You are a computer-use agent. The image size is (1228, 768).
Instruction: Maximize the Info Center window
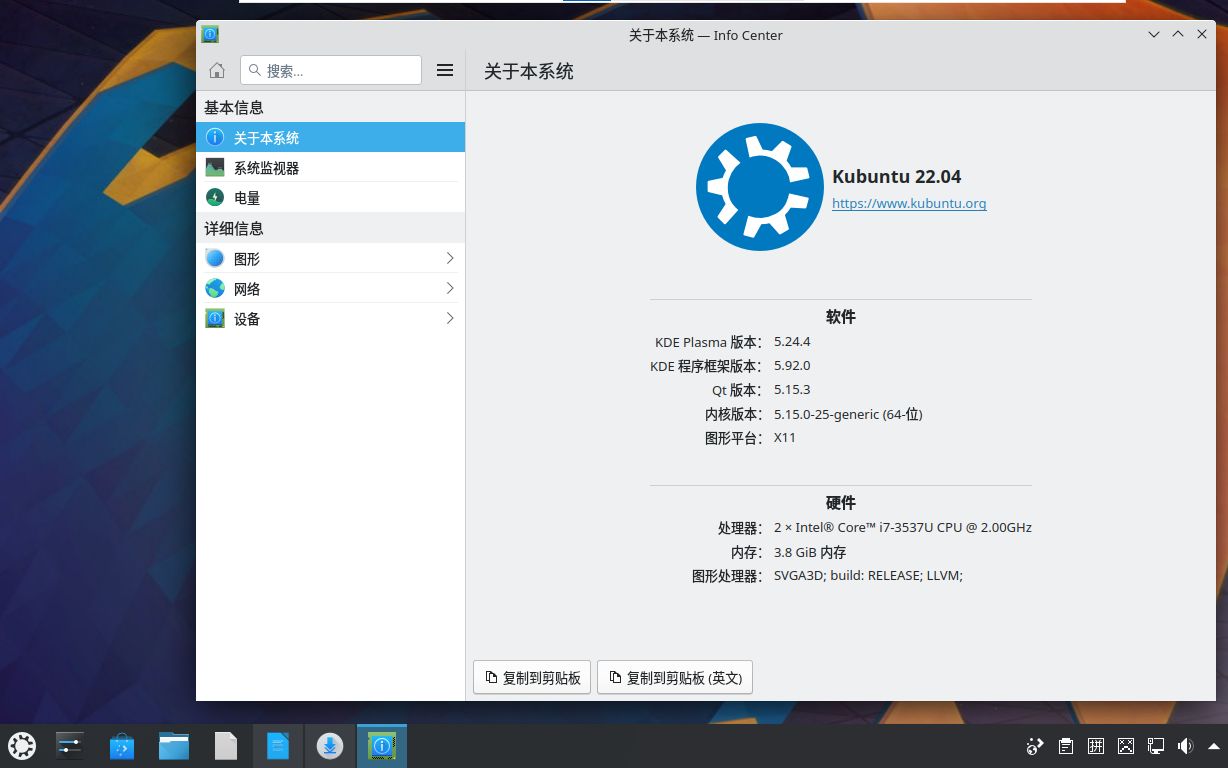pos(1178,34)
